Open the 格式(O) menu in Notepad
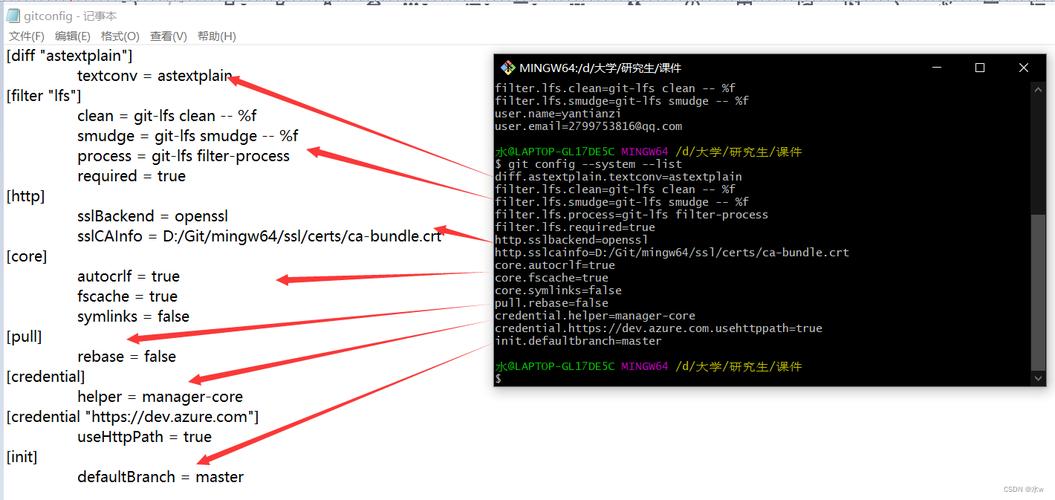The width and height of the screenshot is (1055, 500). pos(120,36)
